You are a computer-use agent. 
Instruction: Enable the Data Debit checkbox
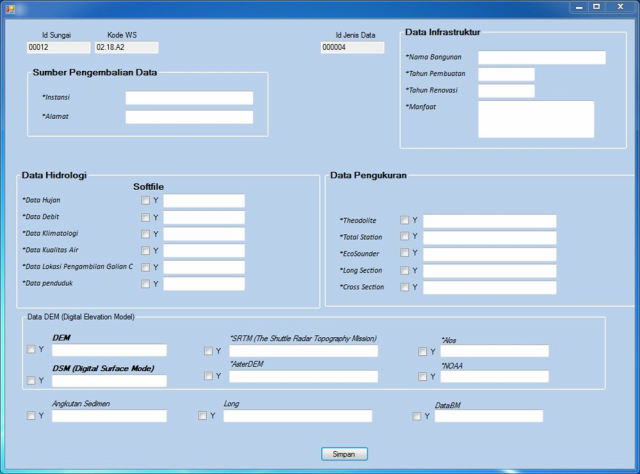(x=146, y=218)
